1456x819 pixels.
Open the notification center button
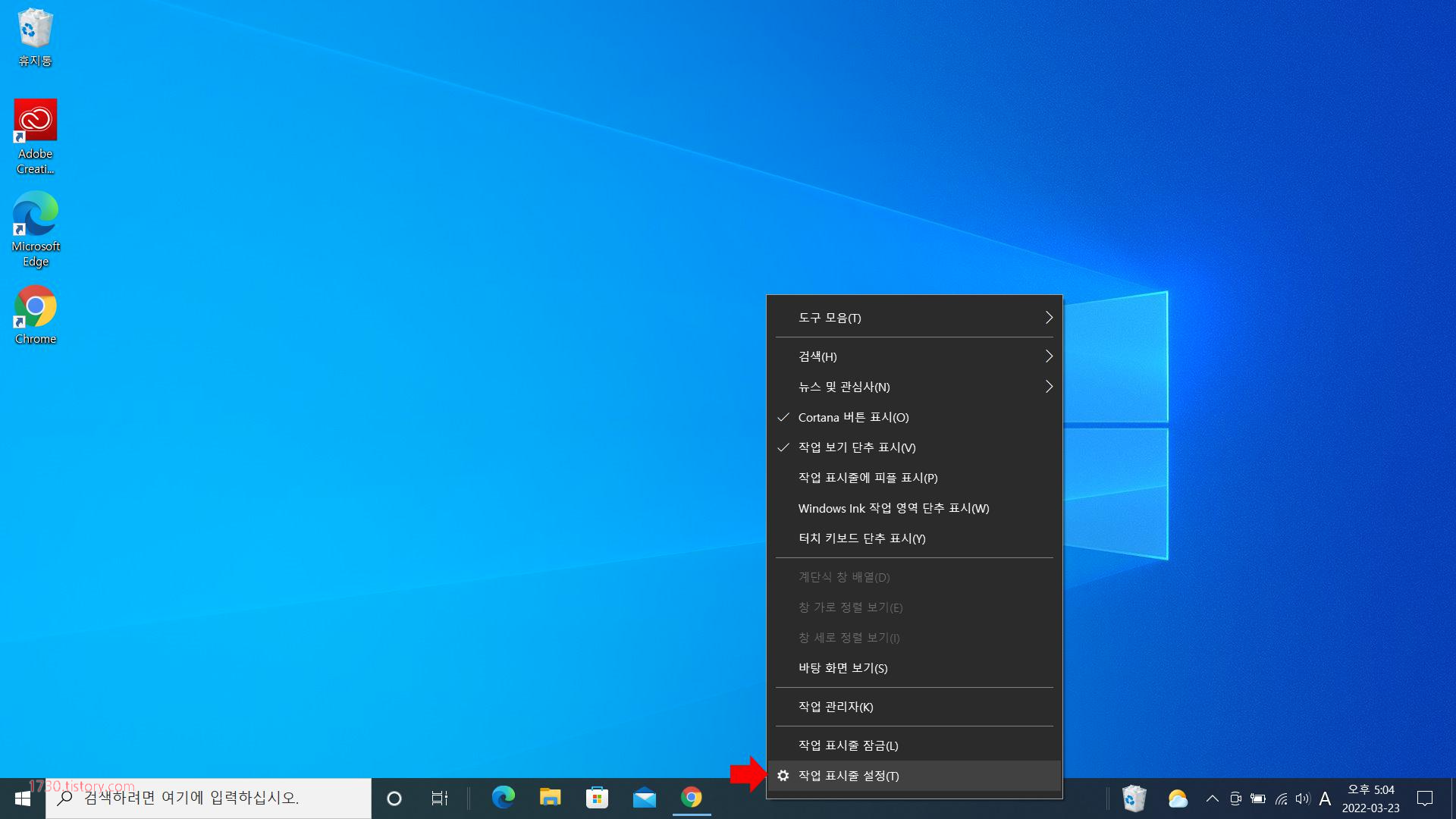(x=1425, y=799)
